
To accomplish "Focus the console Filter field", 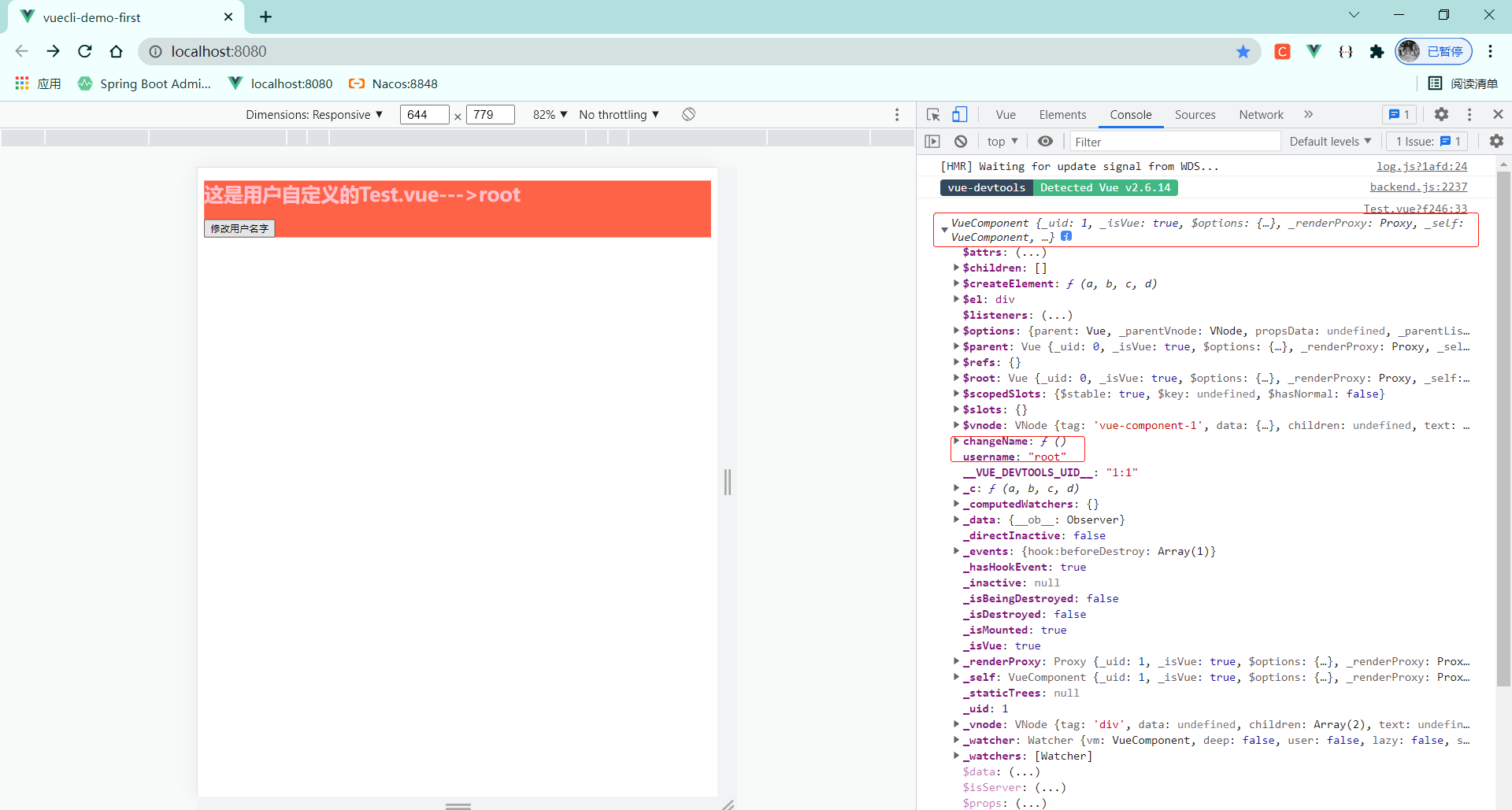I will 1175,142.
